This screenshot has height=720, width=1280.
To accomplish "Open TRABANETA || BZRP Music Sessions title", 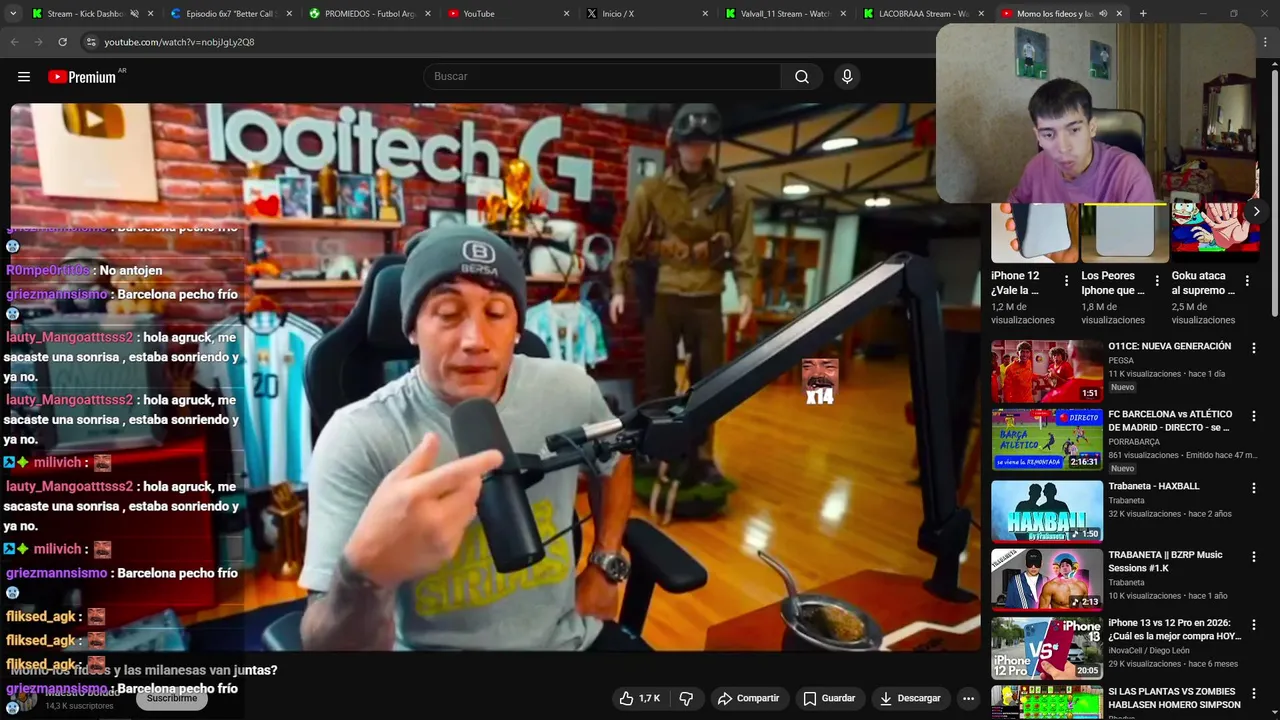I will 1165,561.
